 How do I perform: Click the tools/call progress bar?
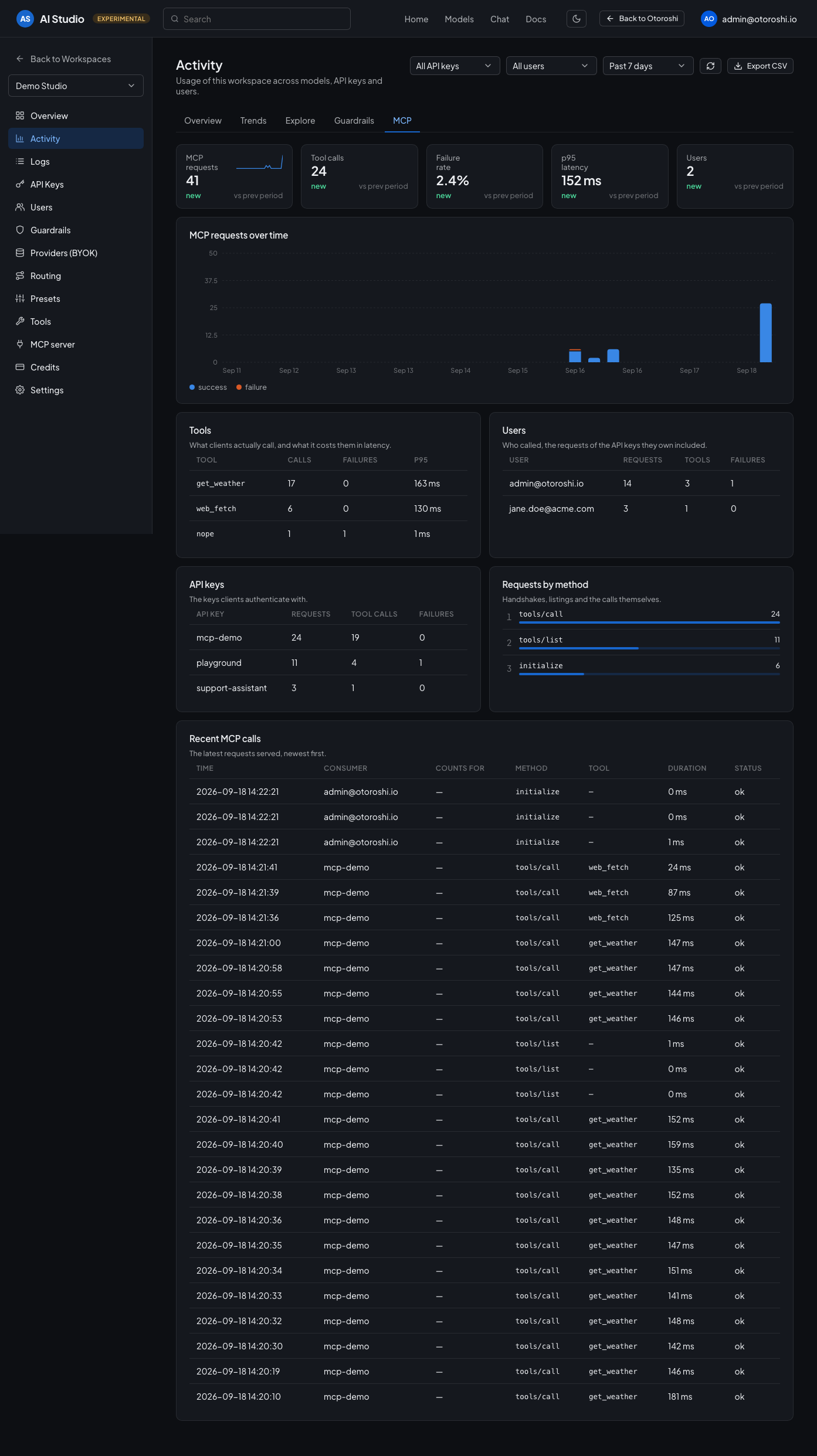pos(649,622)
